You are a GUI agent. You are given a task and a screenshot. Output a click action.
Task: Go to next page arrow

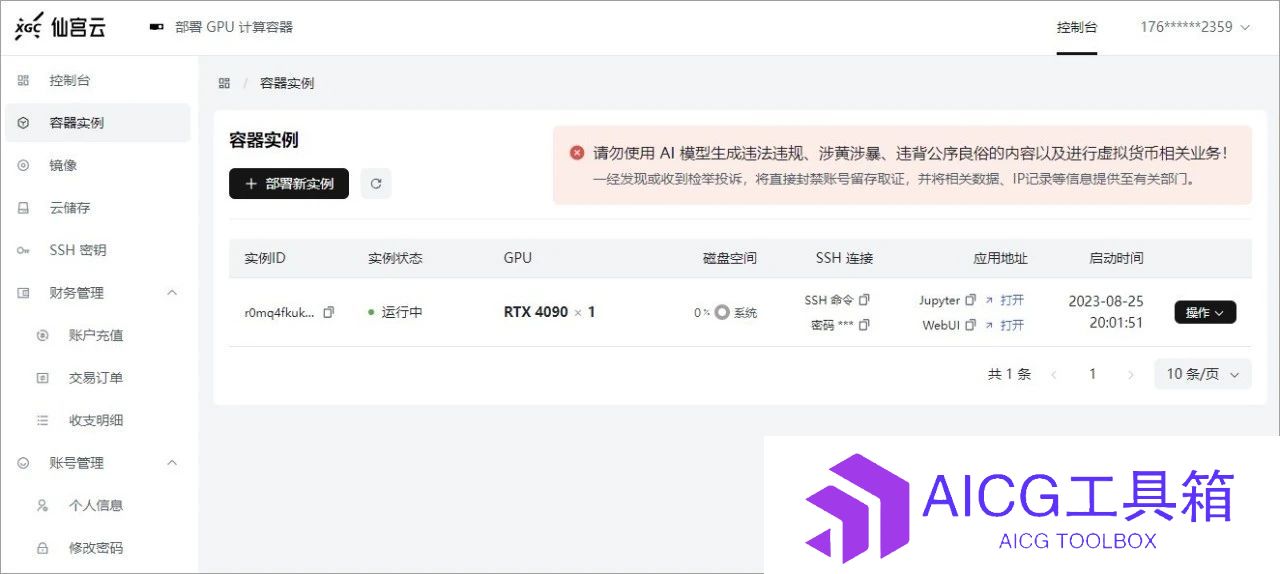point(1131,375)
